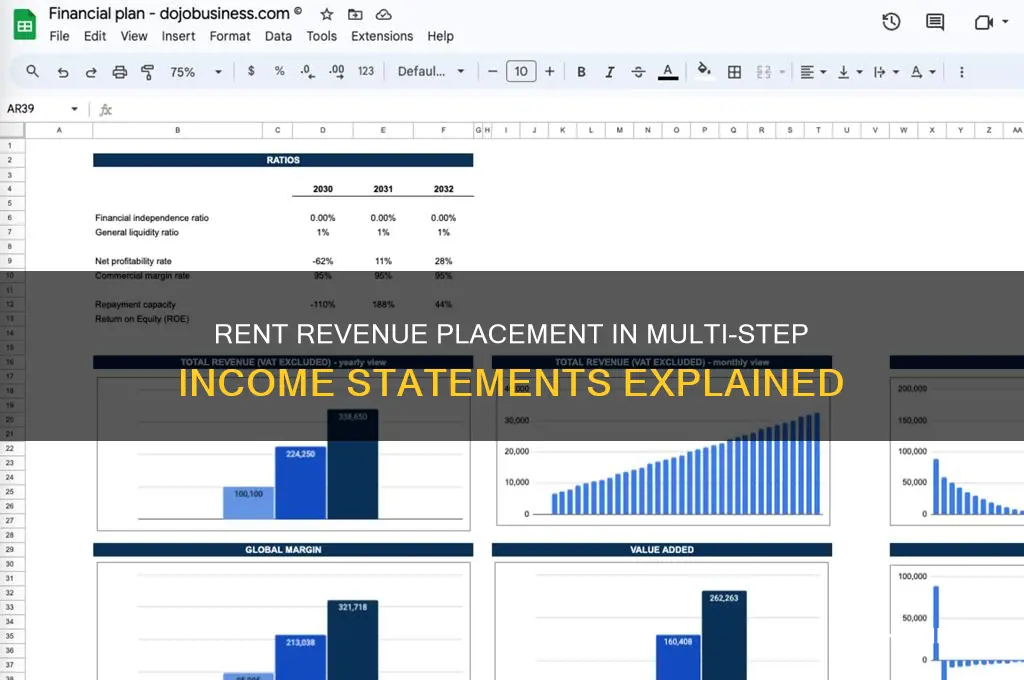Open the move-to-folder icon
The image size is (1024, 680).
click(355, 14)
